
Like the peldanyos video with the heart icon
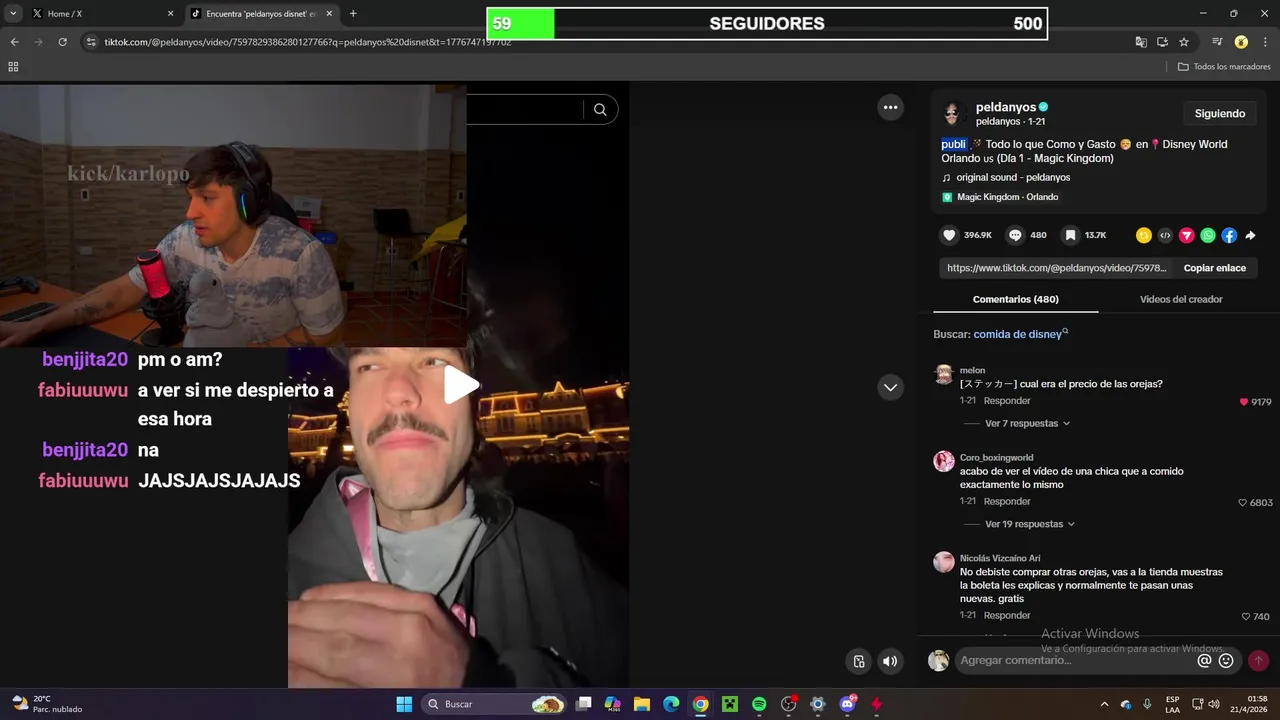point(949,235)
